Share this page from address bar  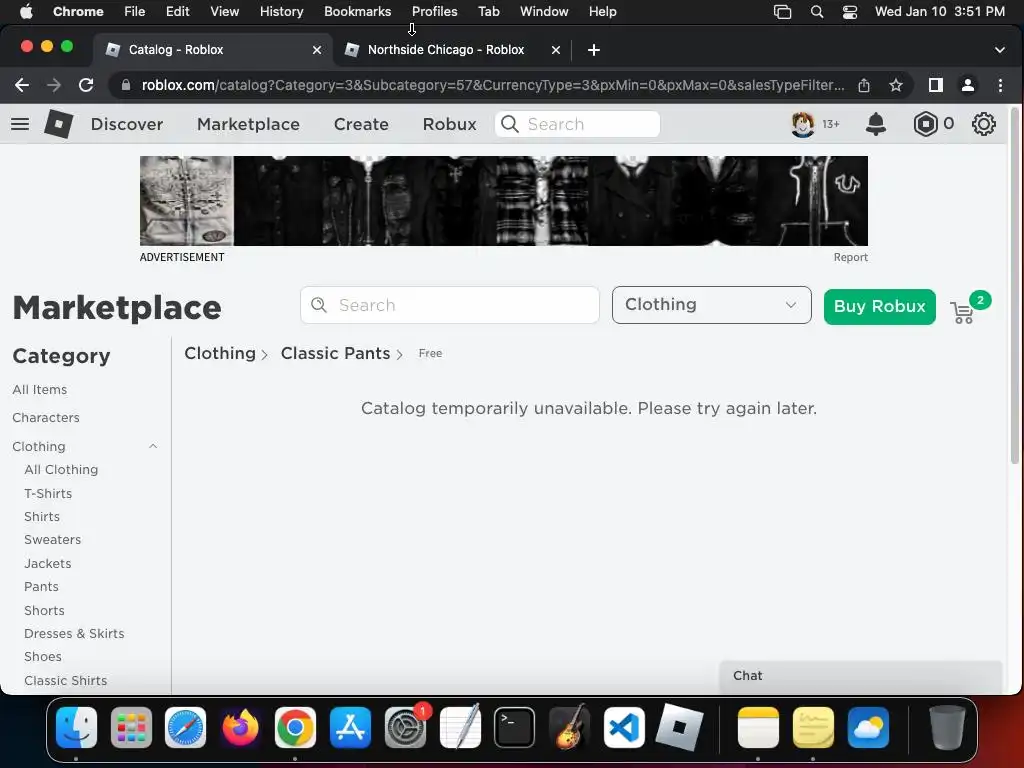click(x=864, y=85)
